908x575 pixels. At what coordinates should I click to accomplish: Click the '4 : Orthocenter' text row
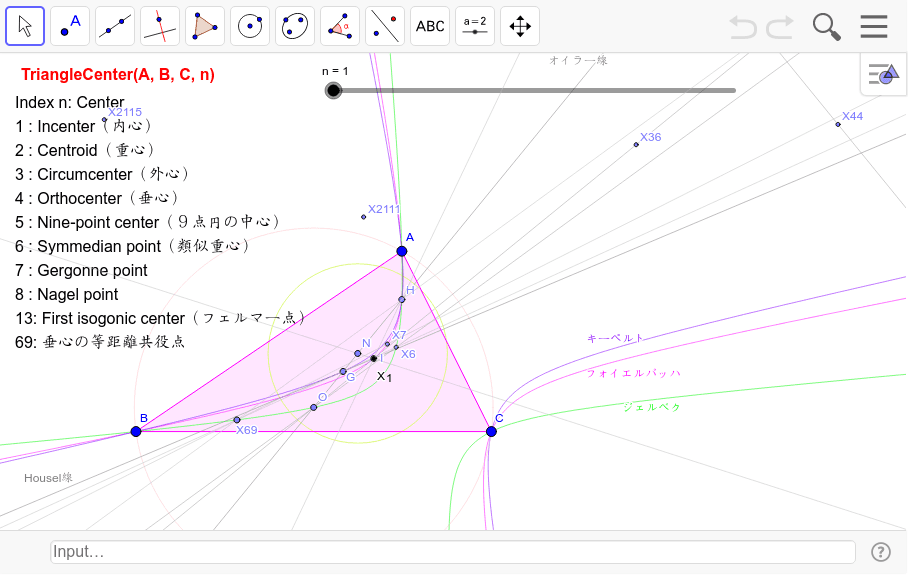[97, 198]
